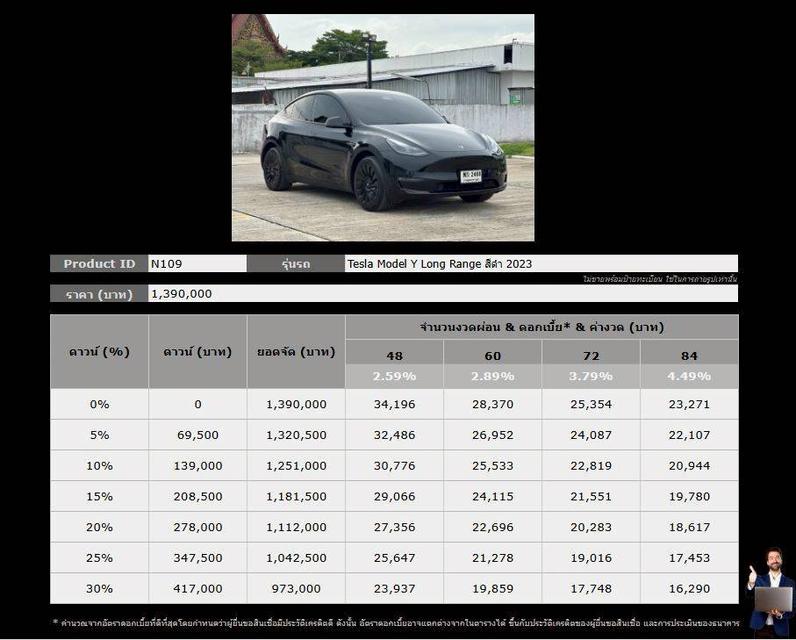This screenshot has height=640, width=796.
Task: Select the 30% down payment row label
Action: 100,589
